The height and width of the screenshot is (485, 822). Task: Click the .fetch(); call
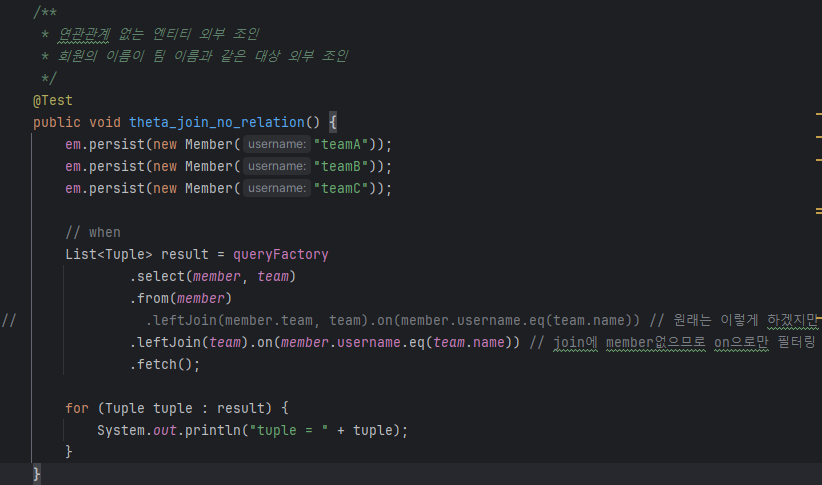[x=165, y=364]
